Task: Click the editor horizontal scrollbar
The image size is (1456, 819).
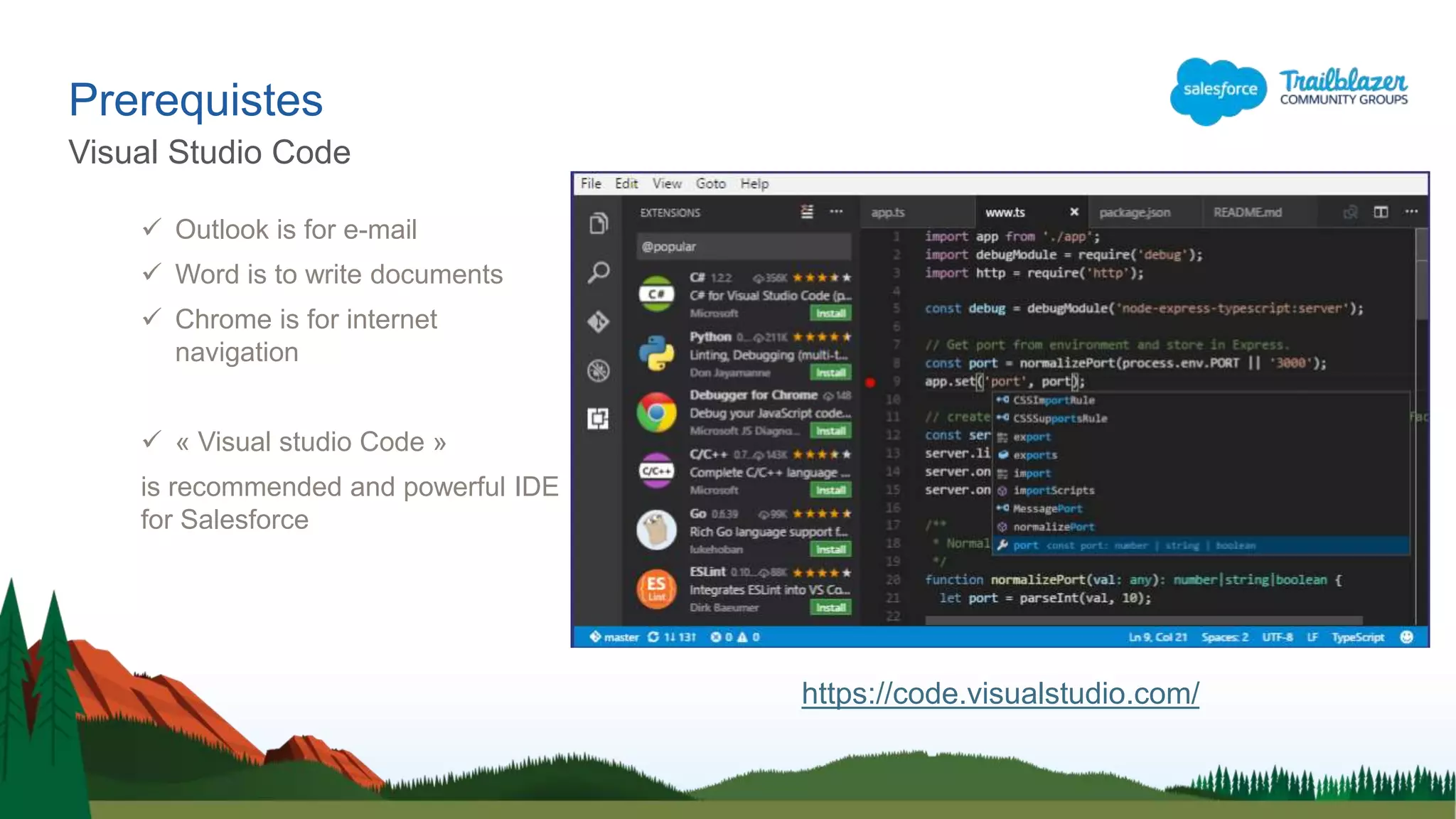Action: pos(1143,620)
